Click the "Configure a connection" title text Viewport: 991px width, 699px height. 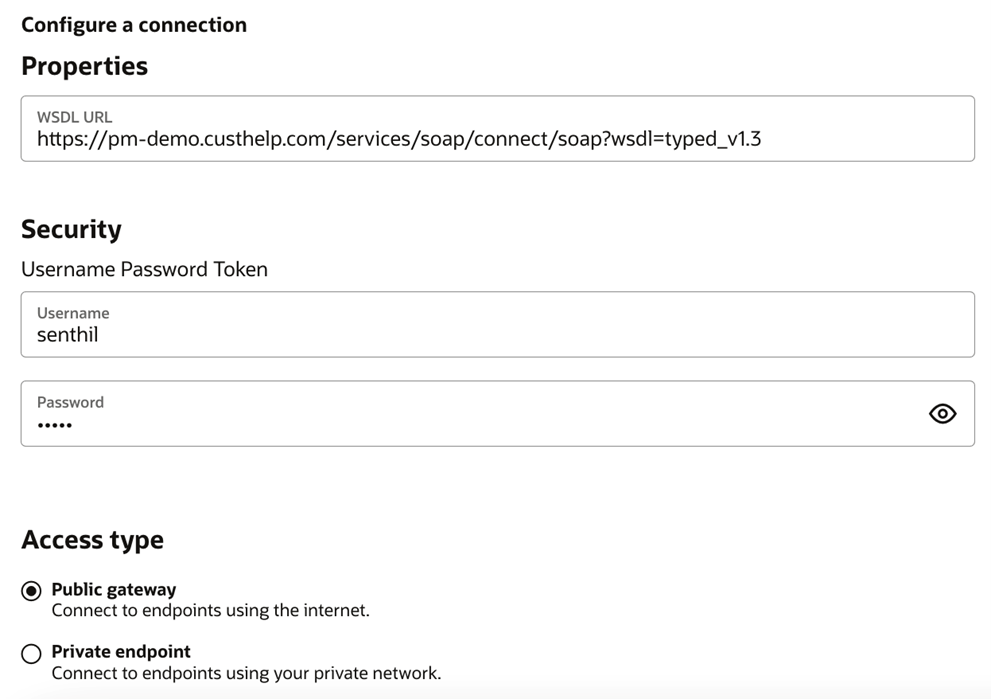point(134,25)
